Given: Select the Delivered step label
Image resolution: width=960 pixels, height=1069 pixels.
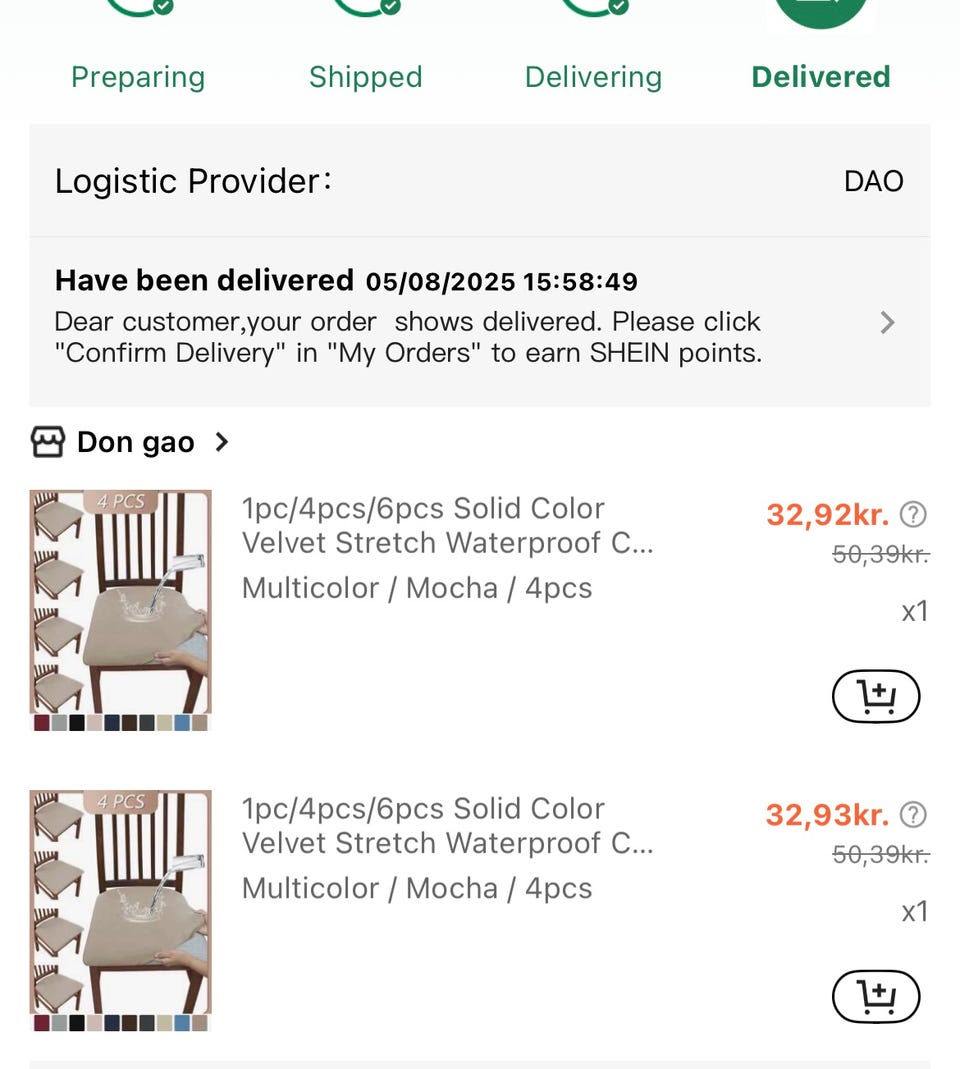Looking at the screenshot, I should pyautogui.click(x=821, y=77).
